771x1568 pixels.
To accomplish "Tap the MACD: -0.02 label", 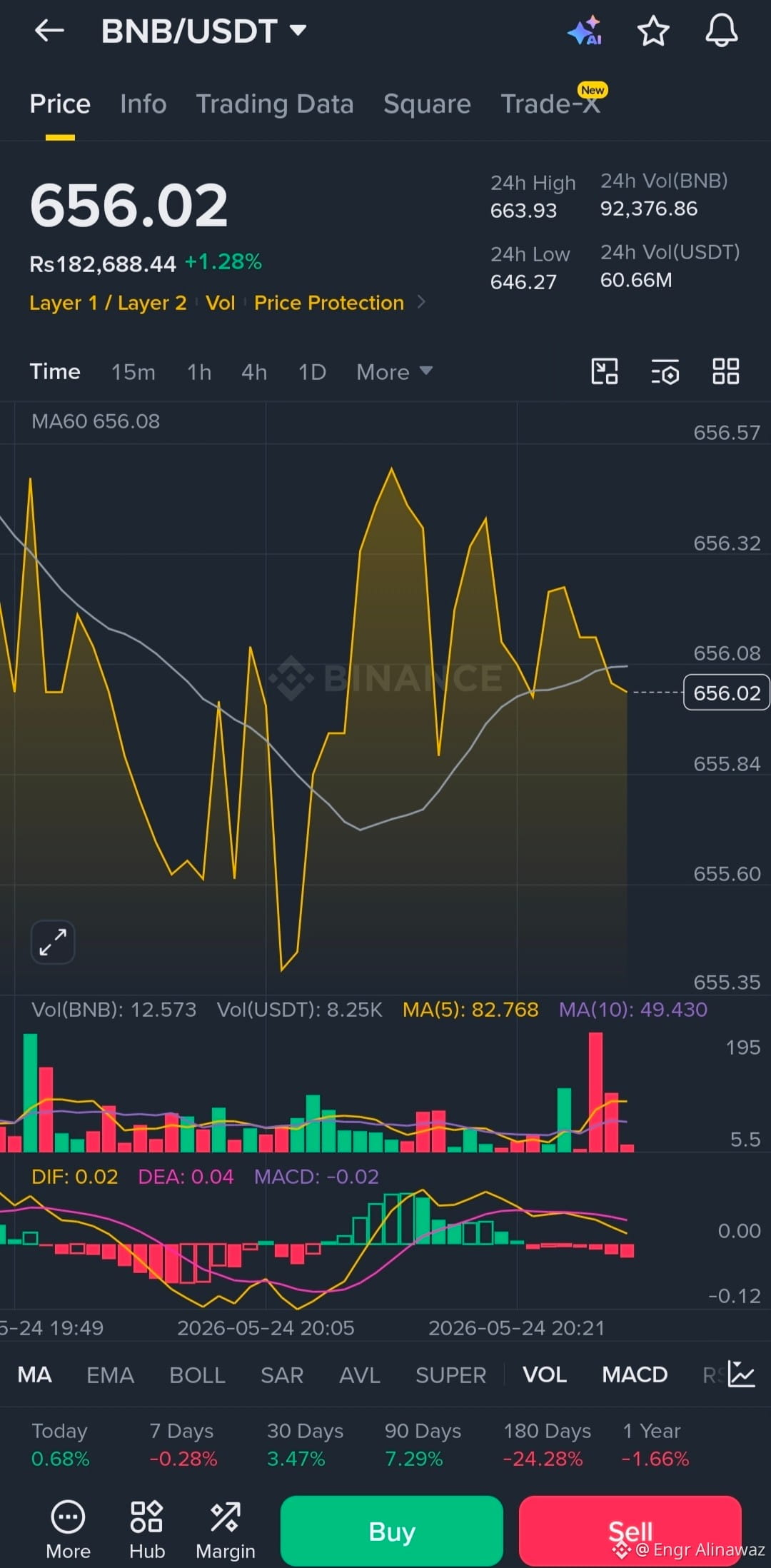I will click(316, 1177).
